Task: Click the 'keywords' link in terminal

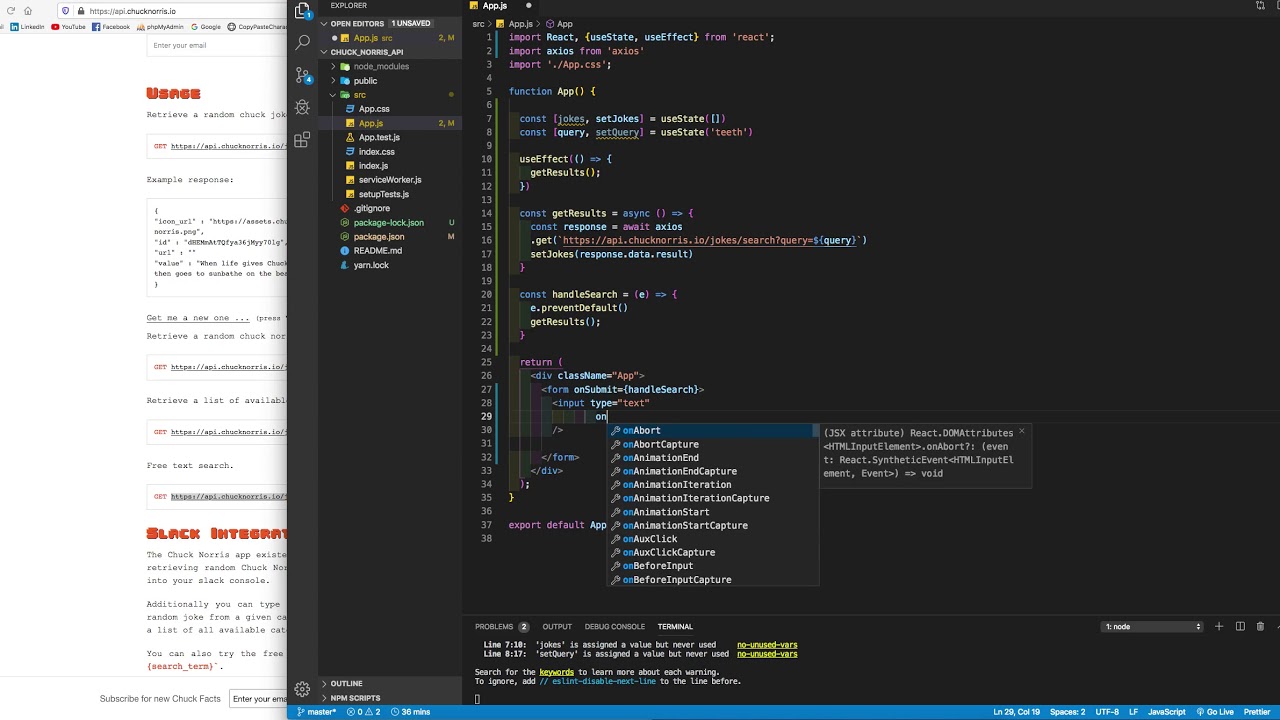Action: 556,672
